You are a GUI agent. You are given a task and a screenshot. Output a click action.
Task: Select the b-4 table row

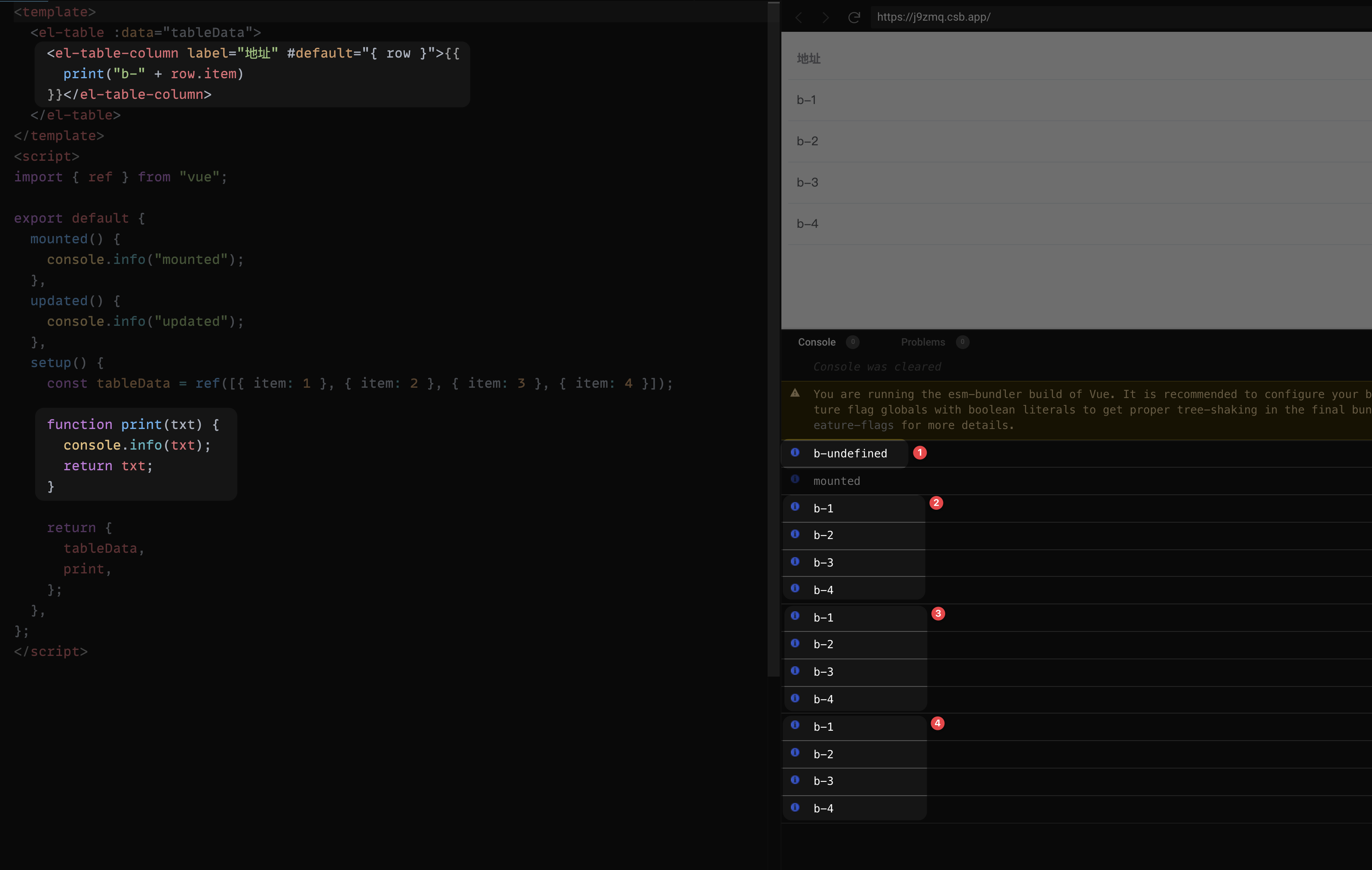pyautogui.click(x=807, y=224)
